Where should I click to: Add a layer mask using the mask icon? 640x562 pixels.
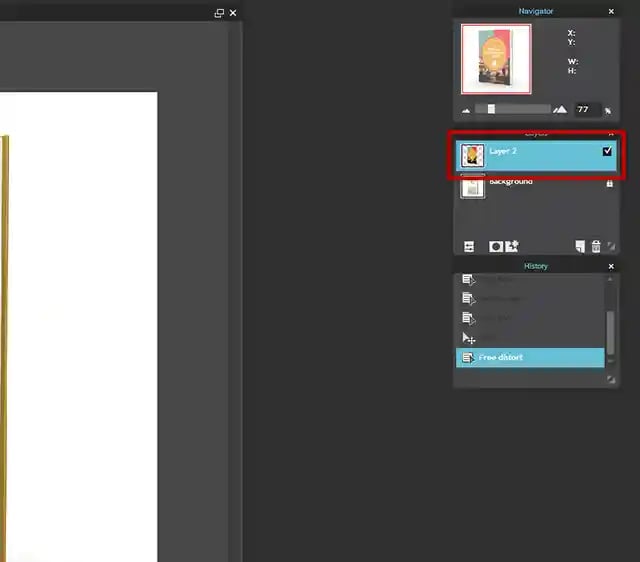[495, 246]
